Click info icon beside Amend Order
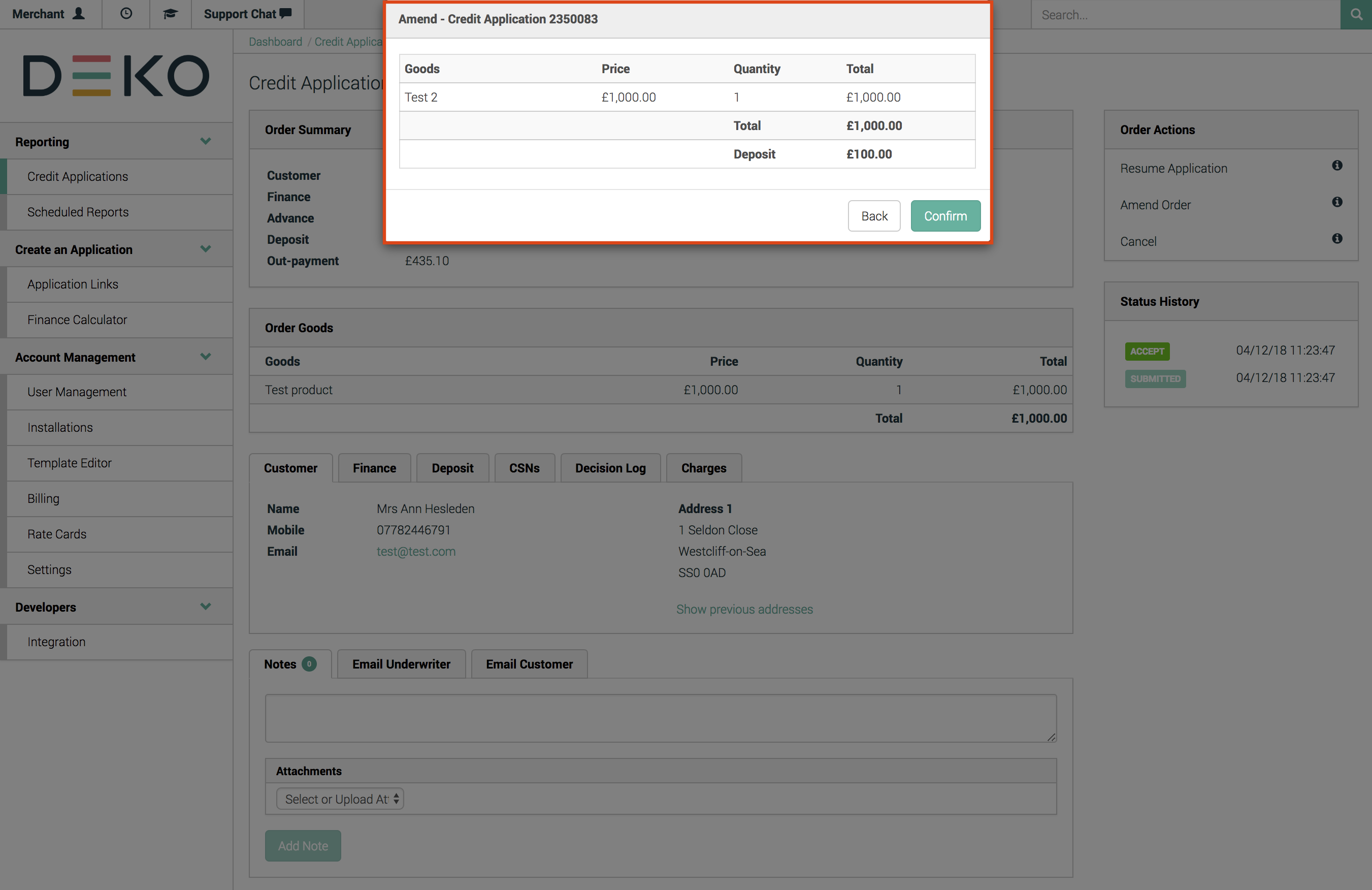The image size is (1372, 890). tap(1337, 203)
